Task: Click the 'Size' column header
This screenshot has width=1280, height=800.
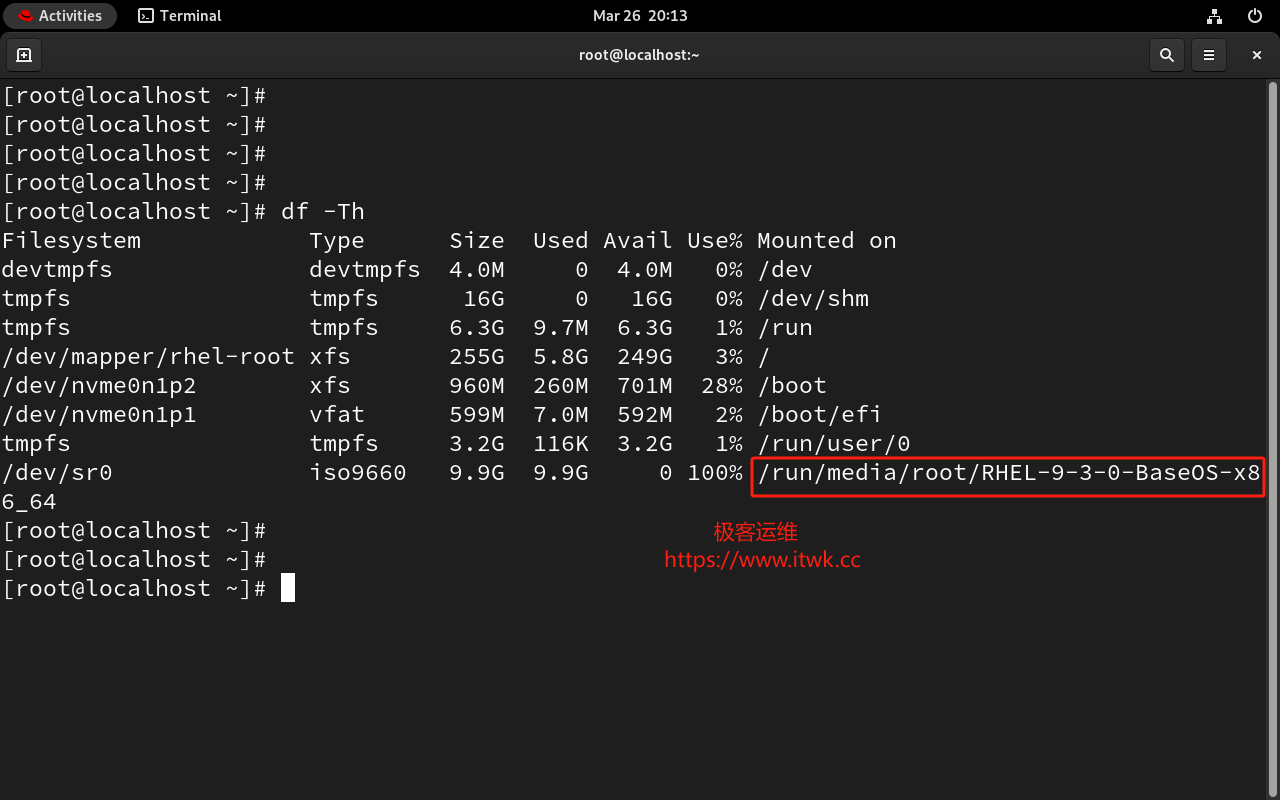Action: pyautogui.click(x=477, y=241)
